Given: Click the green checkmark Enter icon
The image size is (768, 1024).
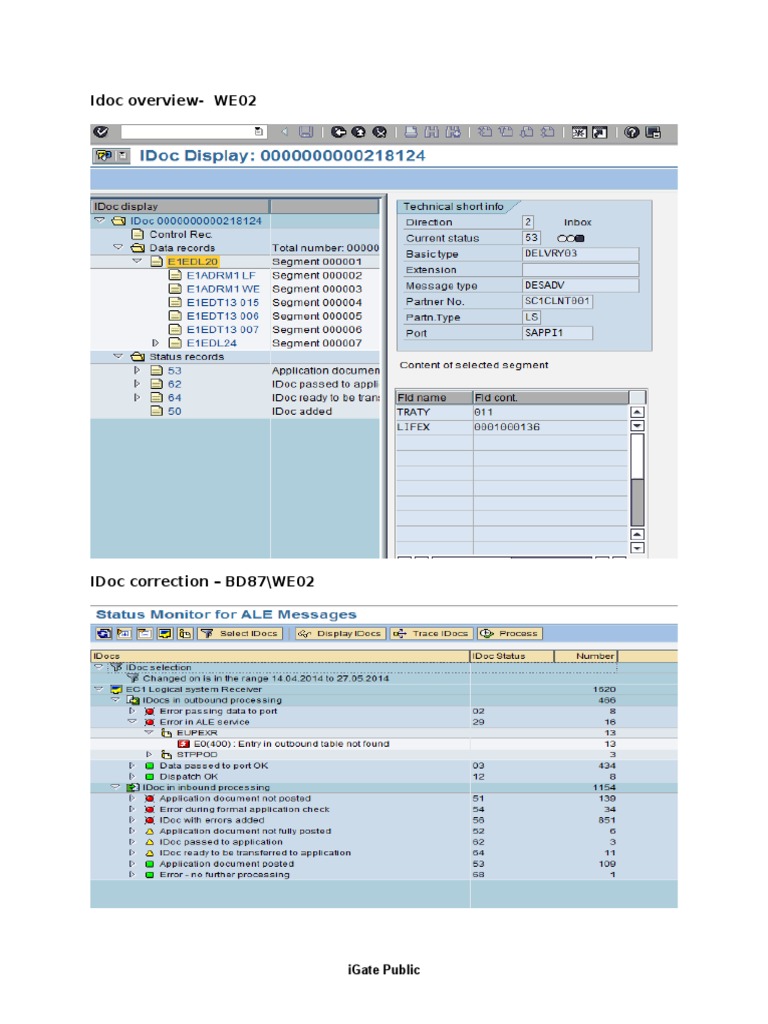Looking at the screenshot, I should click(x=101, y=132).
